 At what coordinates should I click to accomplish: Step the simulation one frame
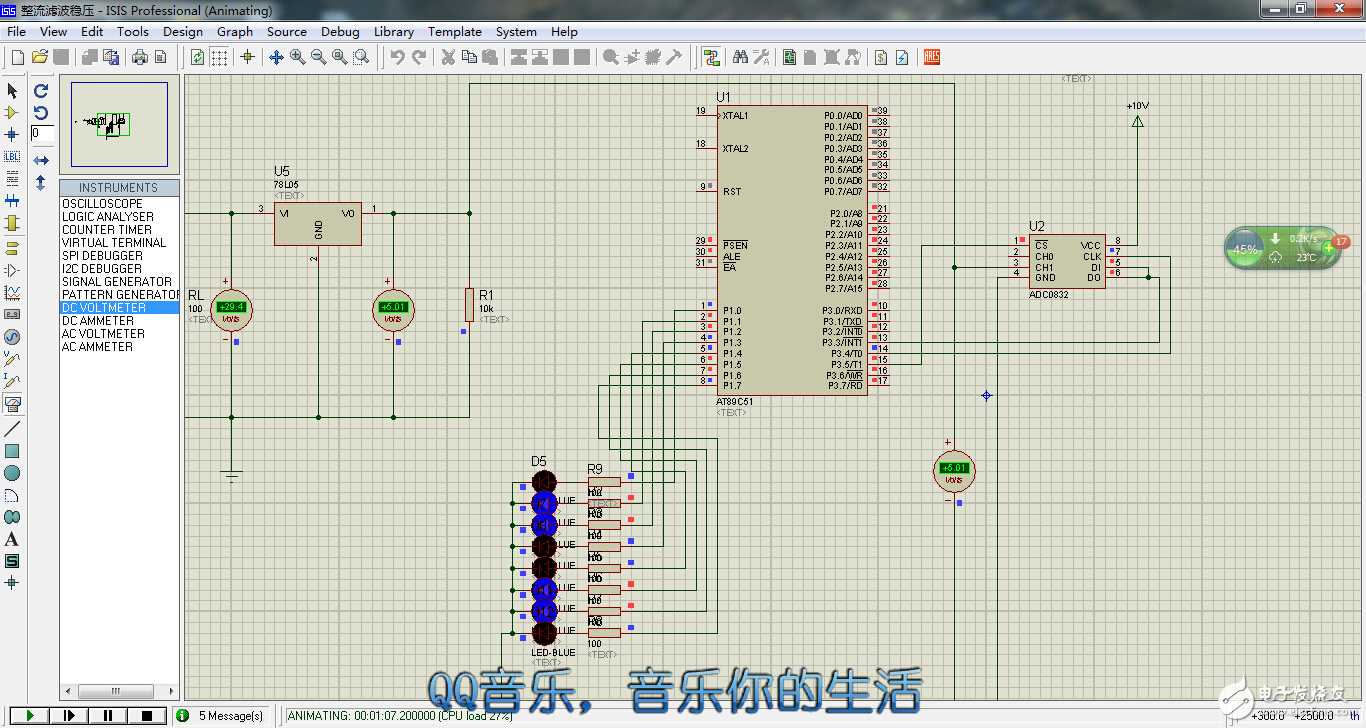[x=69, y=715]
